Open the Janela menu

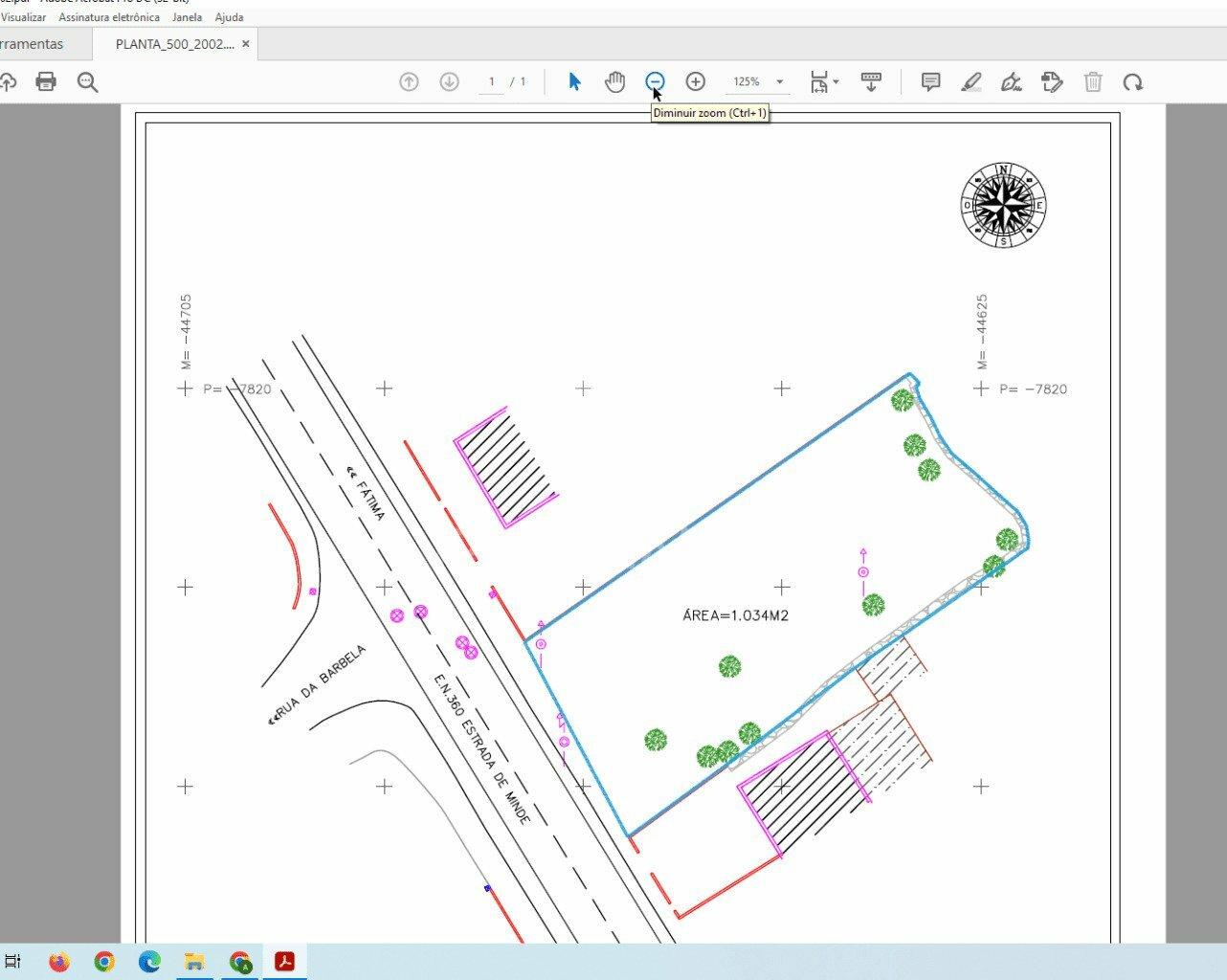pos(187,17)
